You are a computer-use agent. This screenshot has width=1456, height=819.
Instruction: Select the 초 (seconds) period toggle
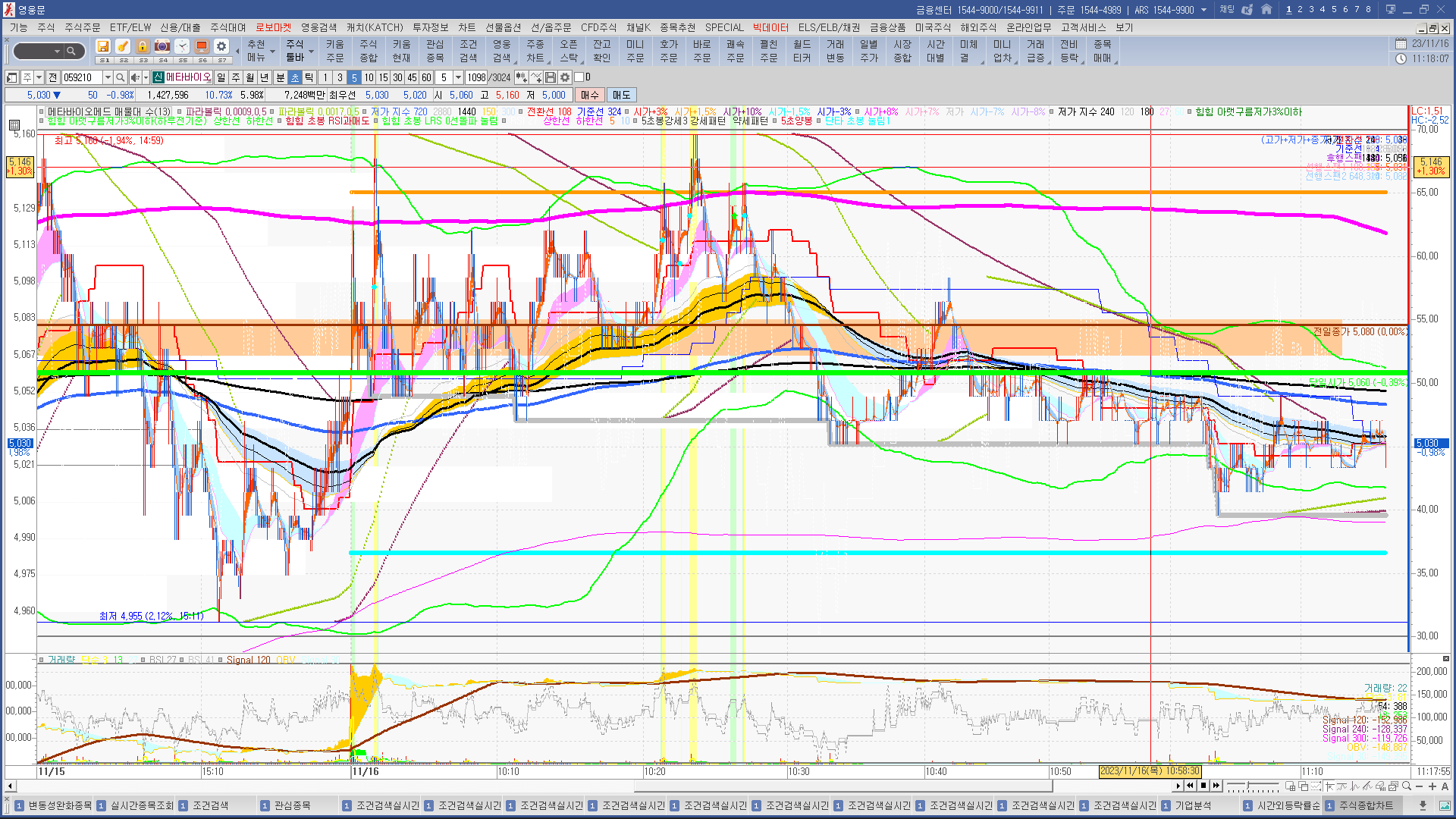295,77
